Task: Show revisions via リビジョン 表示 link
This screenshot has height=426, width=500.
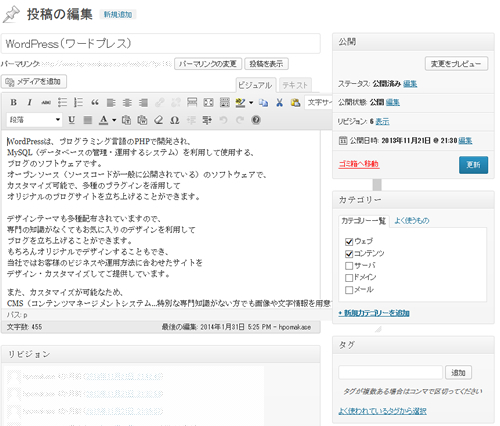Action: tap(382, 121)
